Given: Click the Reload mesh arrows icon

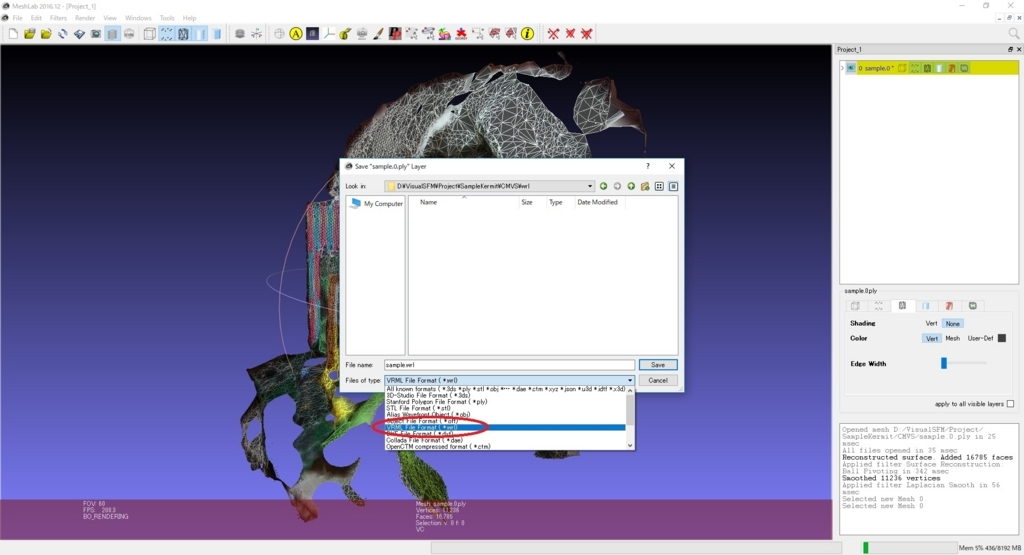Looking at the screenshot, I should [x=63, y=34].
